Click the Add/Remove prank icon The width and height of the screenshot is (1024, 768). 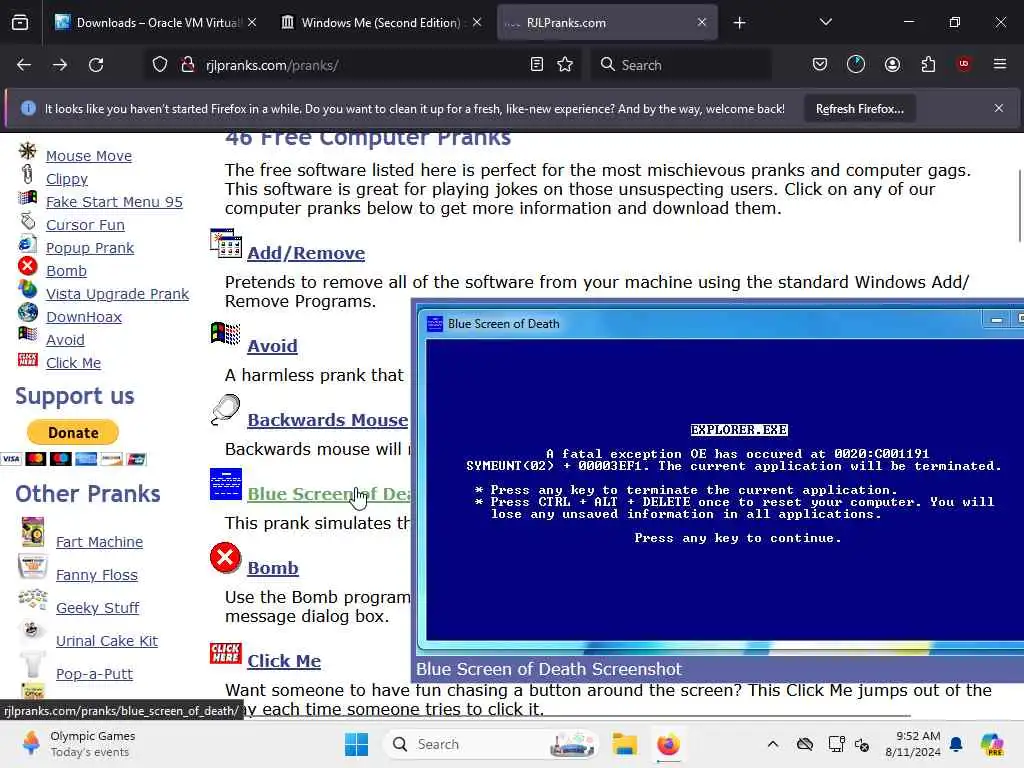pyautogui.click(x=226, y=243)
